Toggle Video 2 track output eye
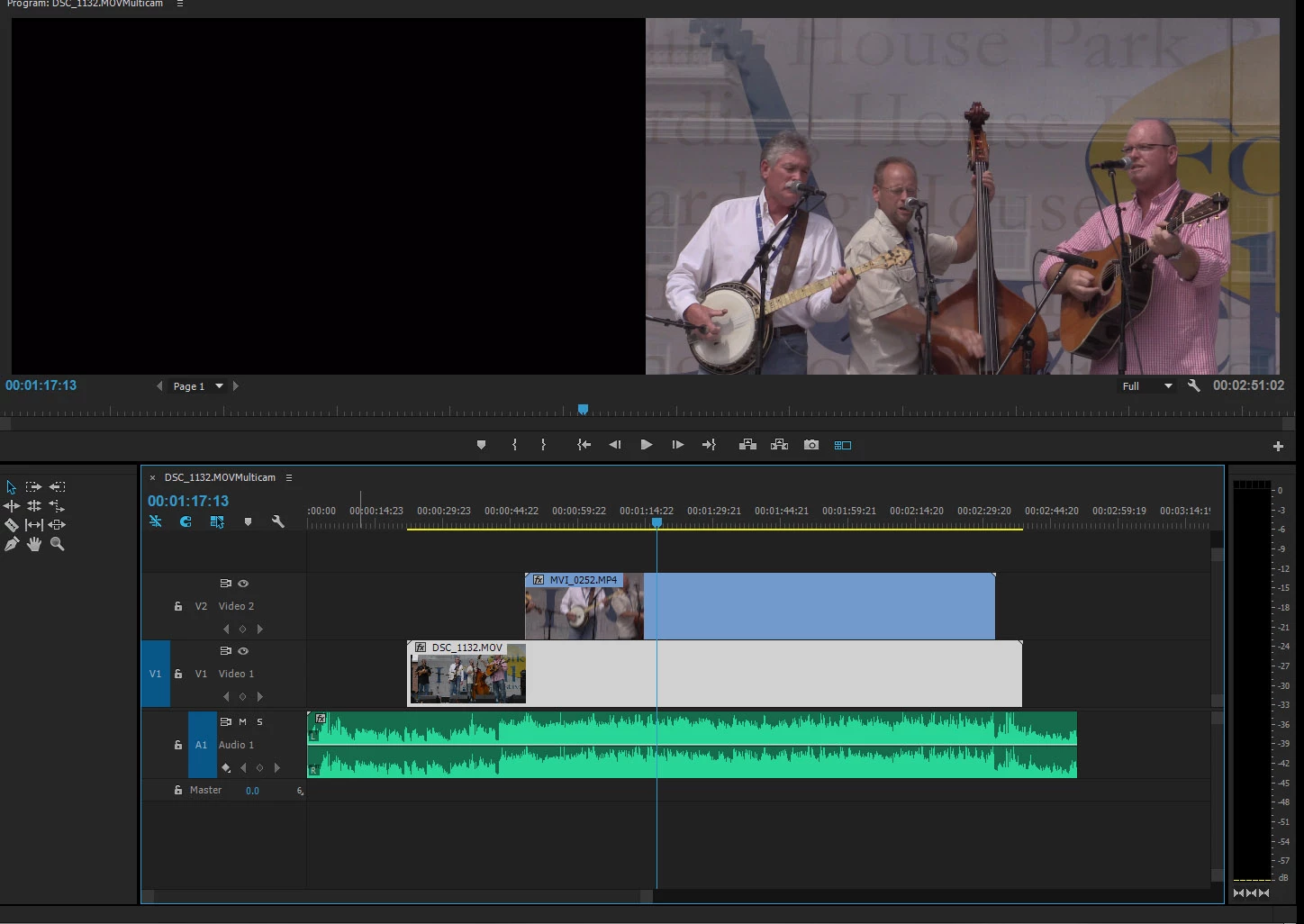The height and width of the screenshot is (924, 1304). [x=243, y=584]
